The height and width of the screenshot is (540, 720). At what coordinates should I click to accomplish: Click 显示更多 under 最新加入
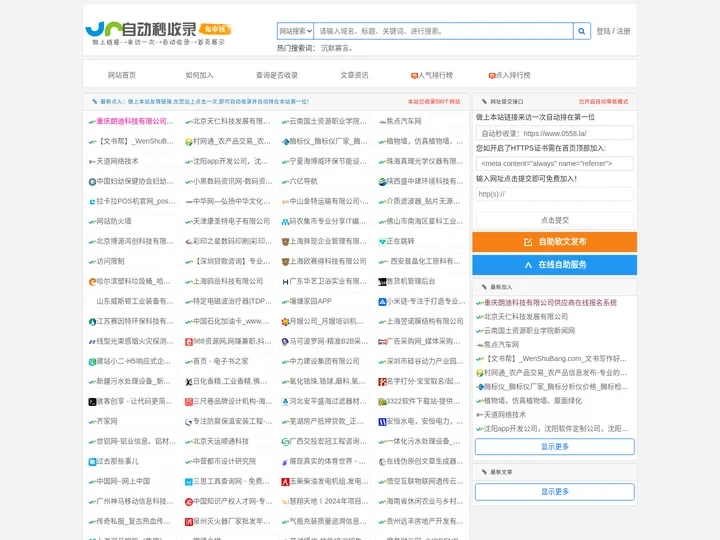tap(555, 446)
